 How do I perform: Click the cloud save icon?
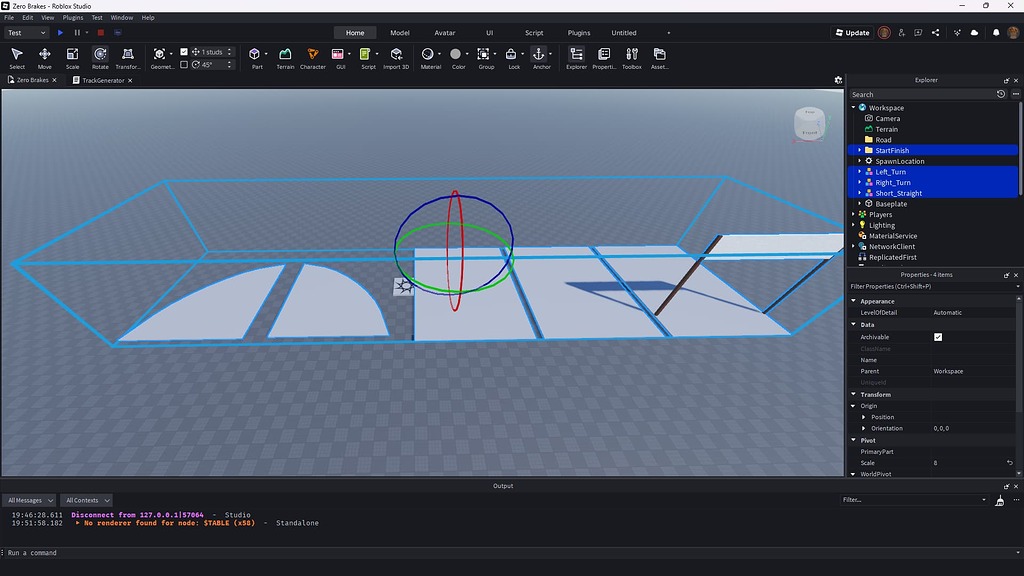pyautogui.click(x=974, y=33)
